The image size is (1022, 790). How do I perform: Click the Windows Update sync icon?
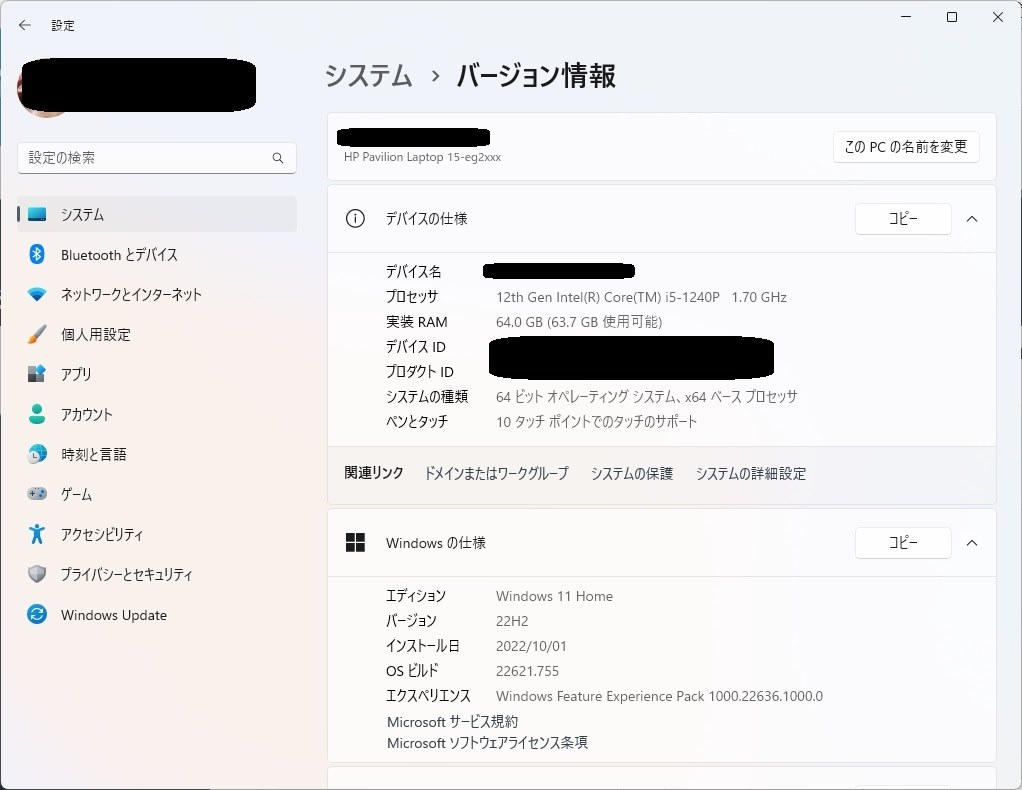pyautogui.click(x=37, y=614)
